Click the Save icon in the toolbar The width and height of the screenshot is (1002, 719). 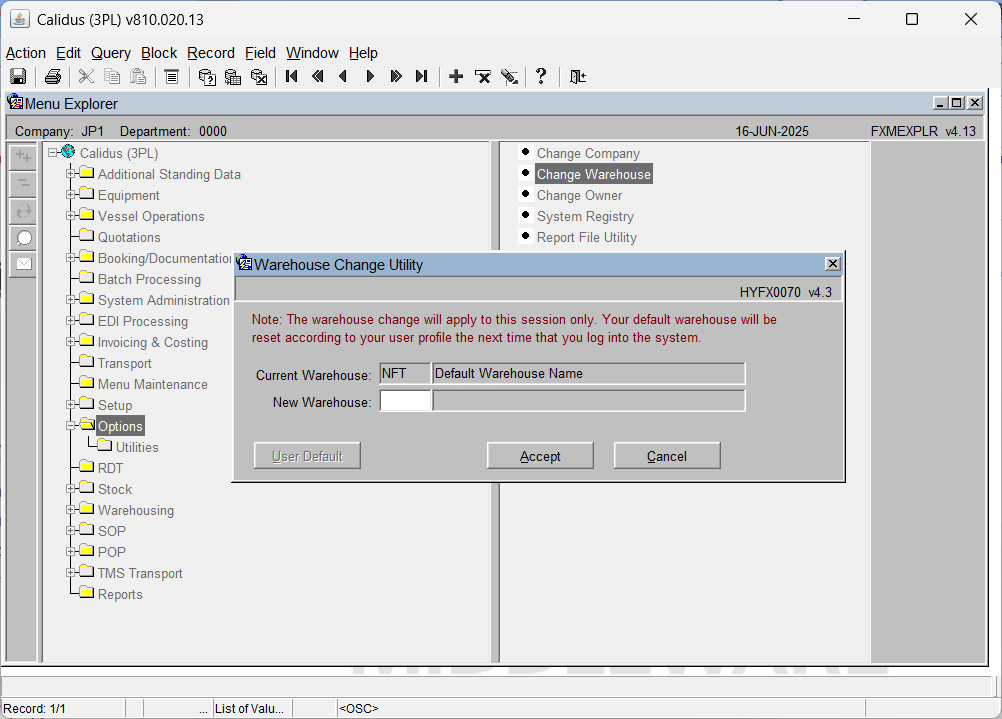(x=18, y=77)
